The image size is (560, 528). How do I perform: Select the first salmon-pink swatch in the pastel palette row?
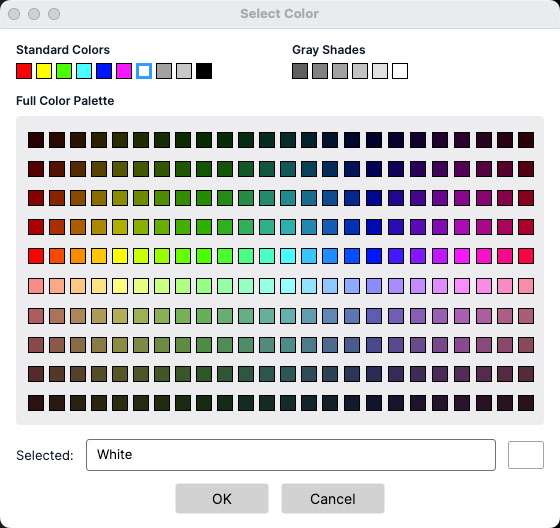pyautogui.click(x=36, y=286)
